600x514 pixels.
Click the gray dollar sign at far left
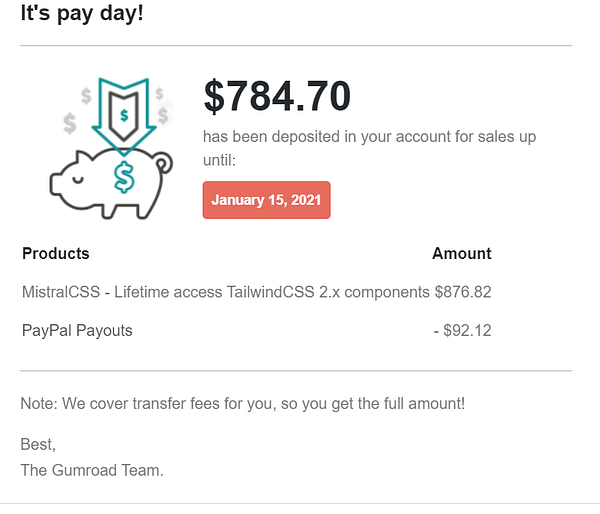[69, 123]
